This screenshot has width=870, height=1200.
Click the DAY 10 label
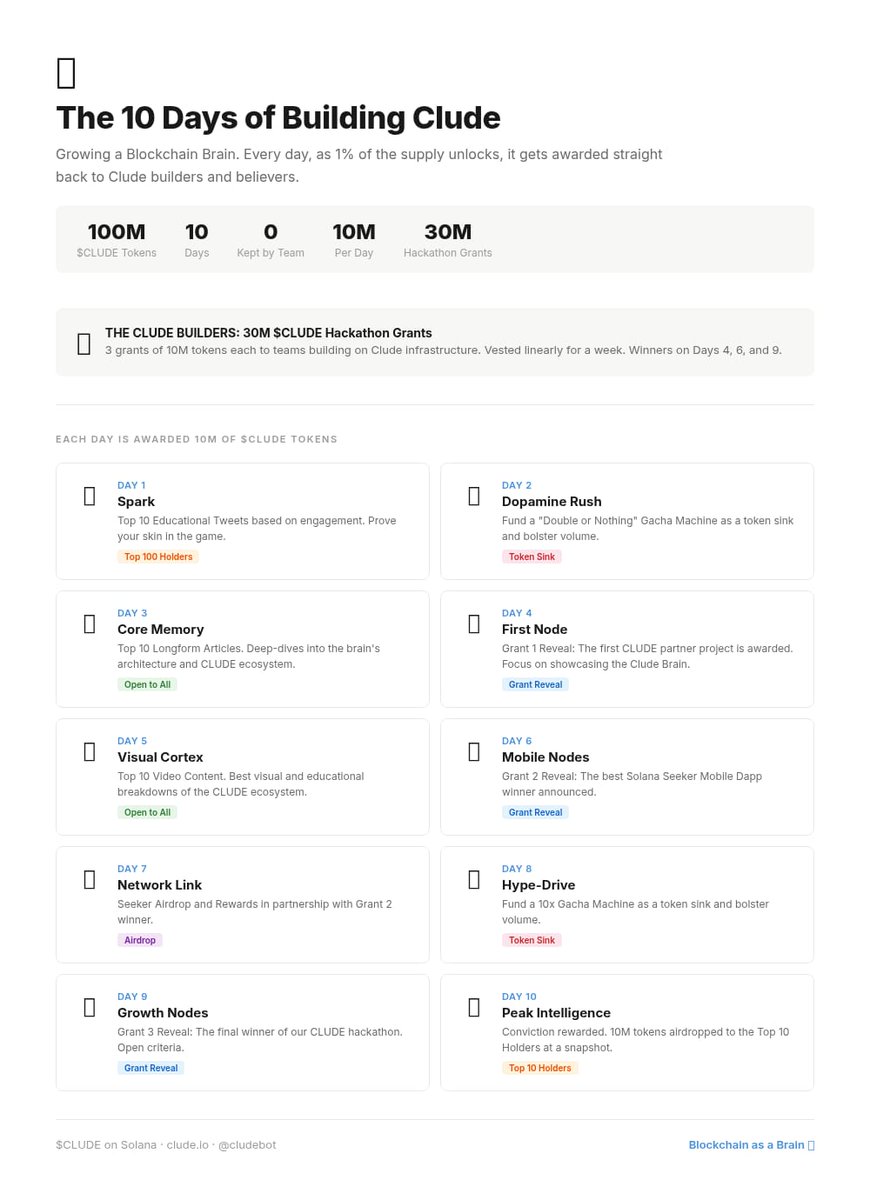click(519, 997)
